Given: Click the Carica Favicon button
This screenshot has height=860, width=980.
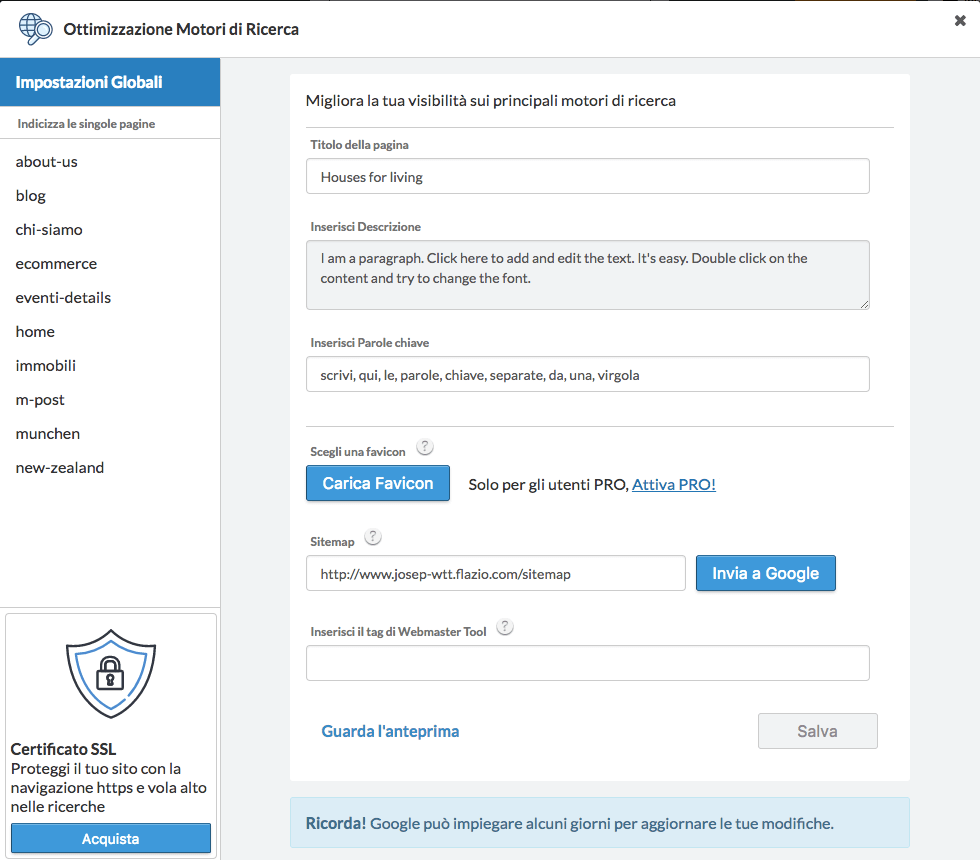Looking at the screenshot, I should (378, 483).
